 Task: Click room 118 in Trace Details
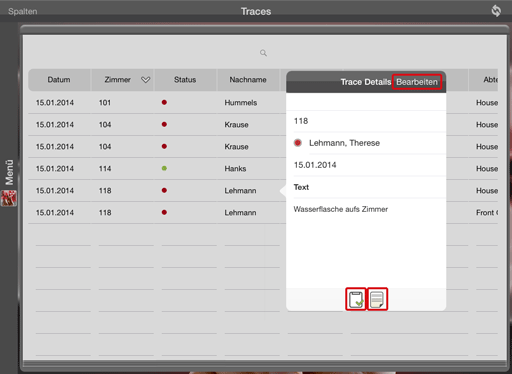coord(301,121)
